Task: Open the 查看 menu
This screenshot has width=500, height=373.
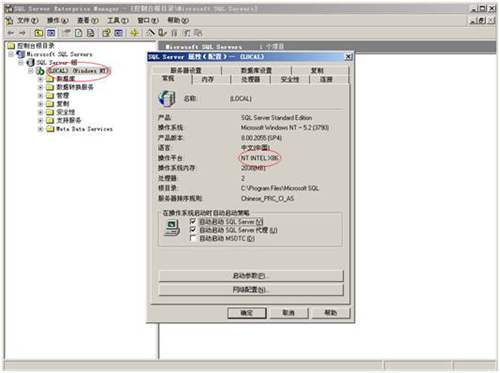Action: (x=88, y=21)
